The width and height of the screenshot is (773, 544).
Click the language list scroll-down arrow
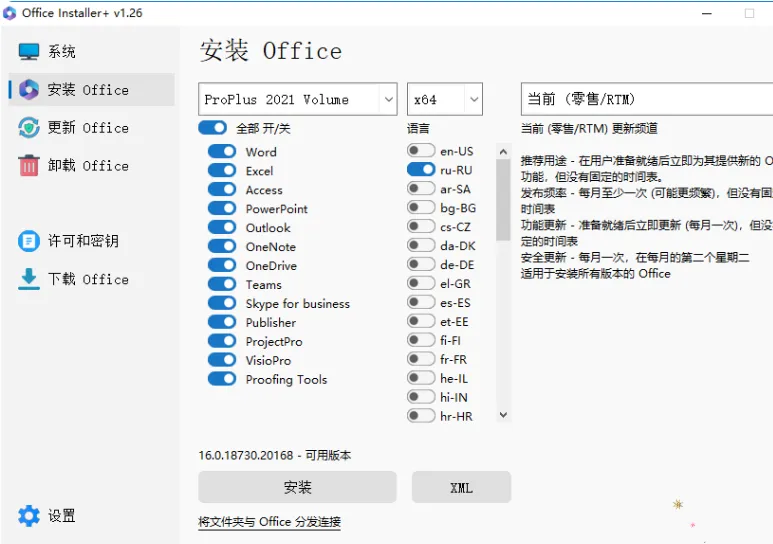(x=503, y=415)
